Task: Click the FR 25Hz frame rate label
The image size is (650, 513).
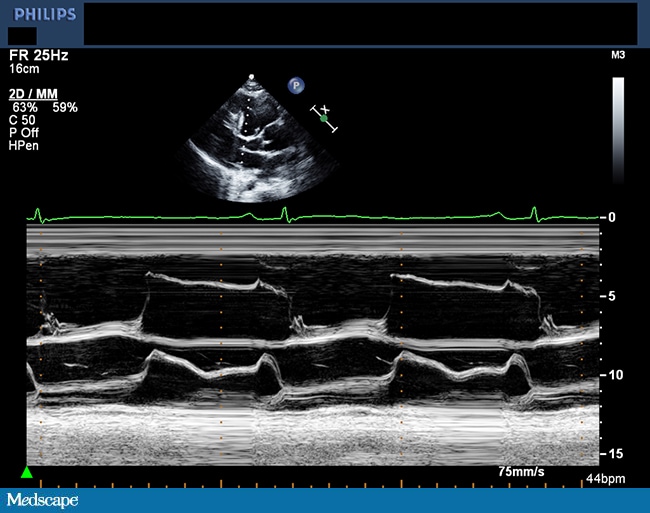Action: pos(36,57)
